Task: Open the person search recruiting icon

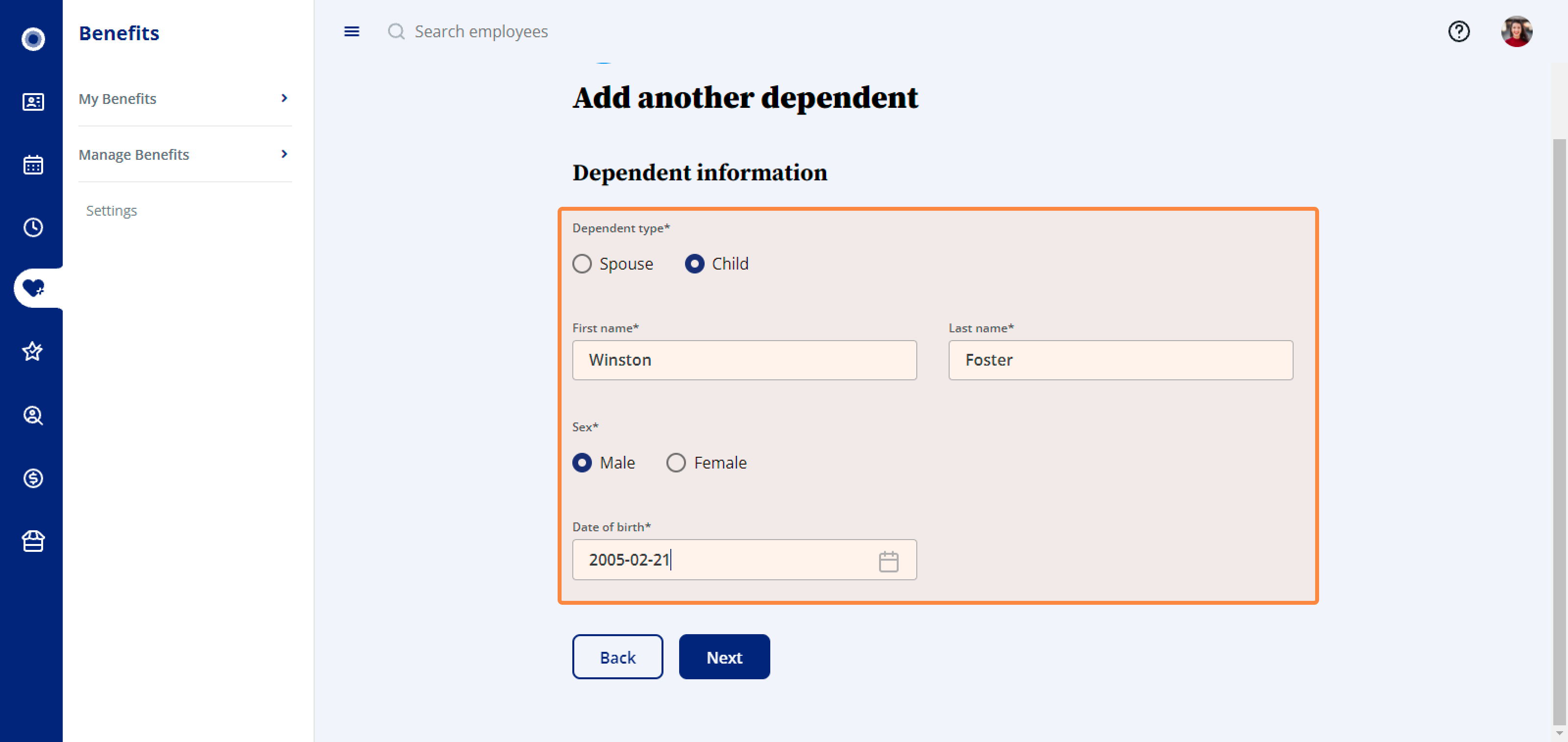Action: 33,415
